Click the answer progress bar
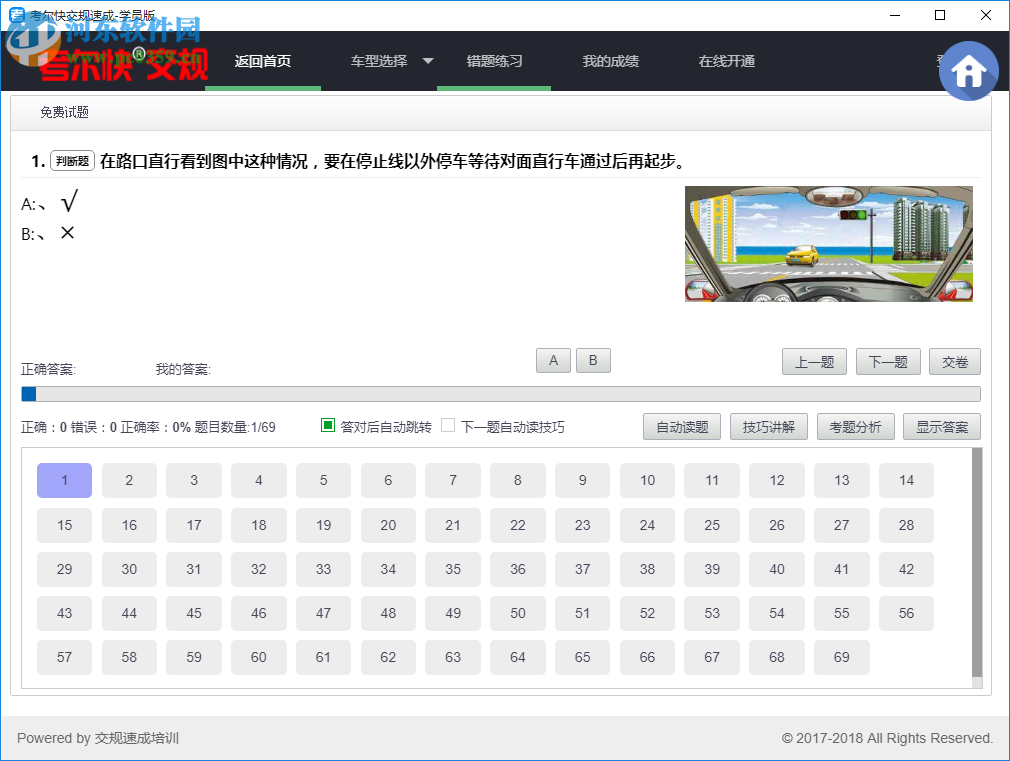 500,393
